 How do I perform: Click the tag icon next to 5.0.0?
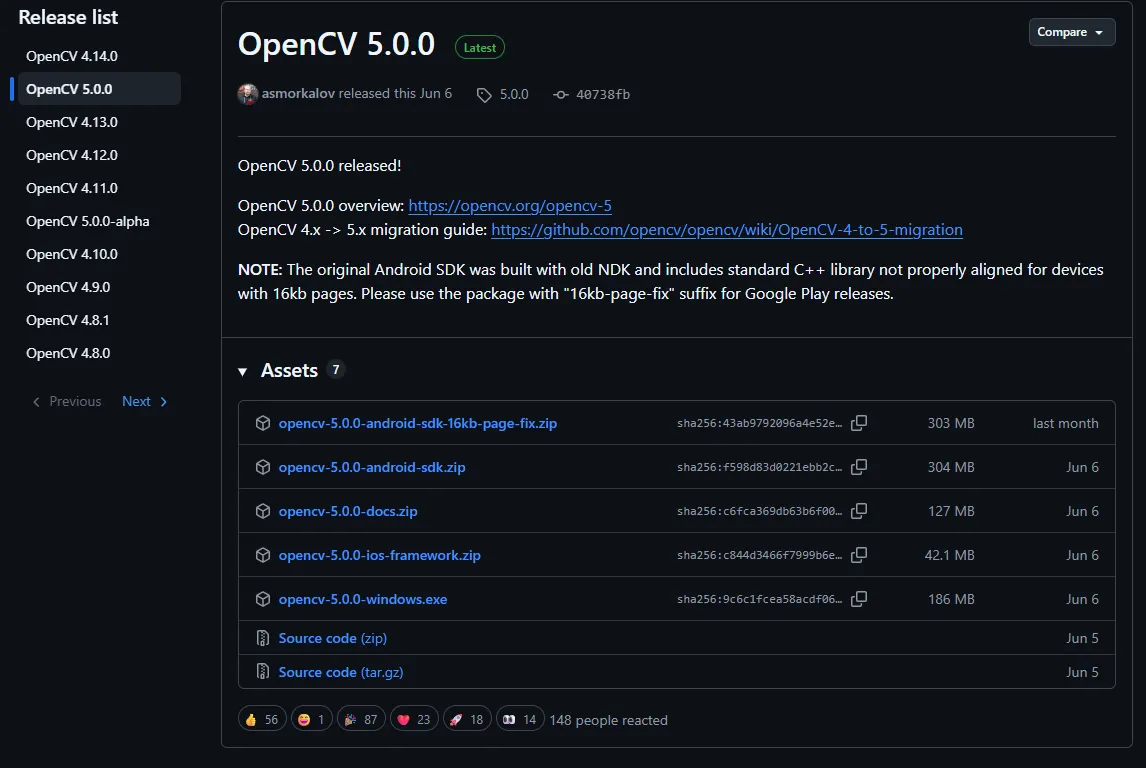click(484, 95)
